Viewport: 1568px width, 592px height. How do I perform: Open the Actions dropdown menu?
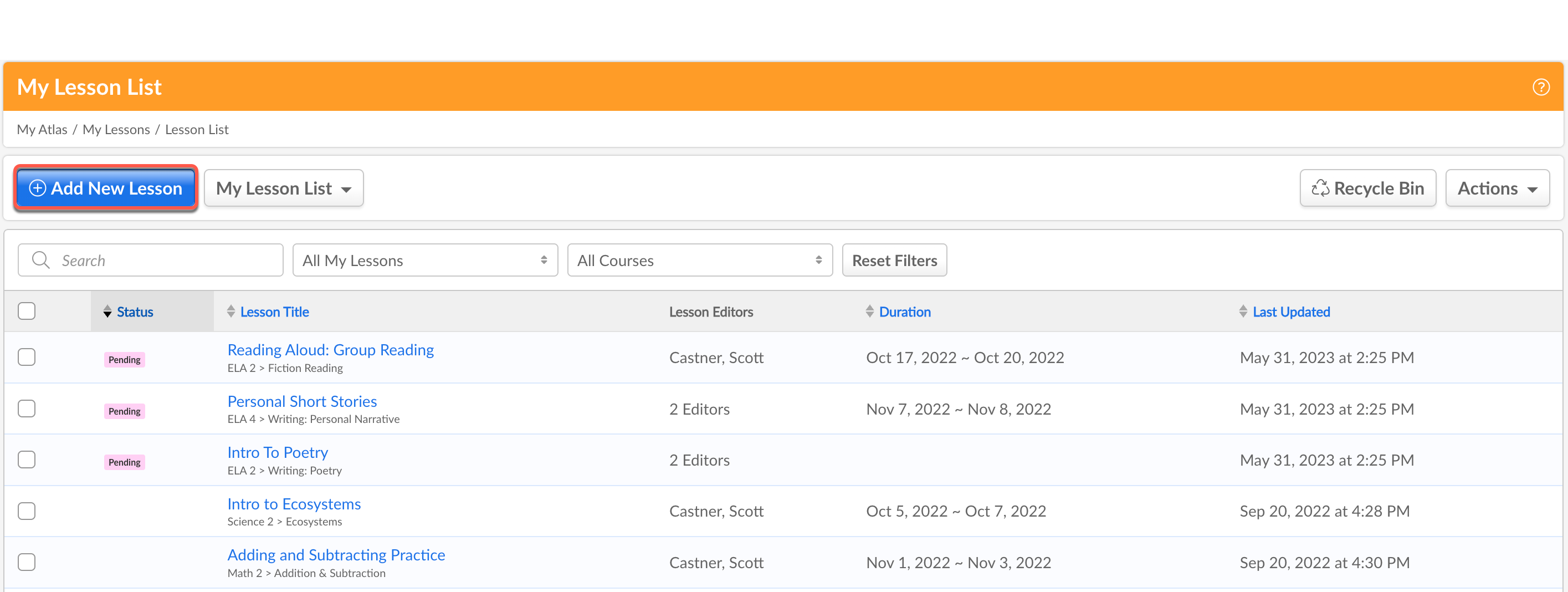click(x=1497, y=188)
